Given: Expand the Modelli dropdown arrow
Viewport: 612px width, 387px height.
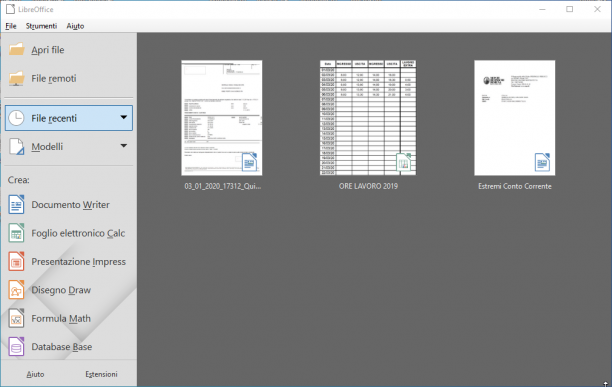Looking at the screenshot, I should (x=124, y=146).
